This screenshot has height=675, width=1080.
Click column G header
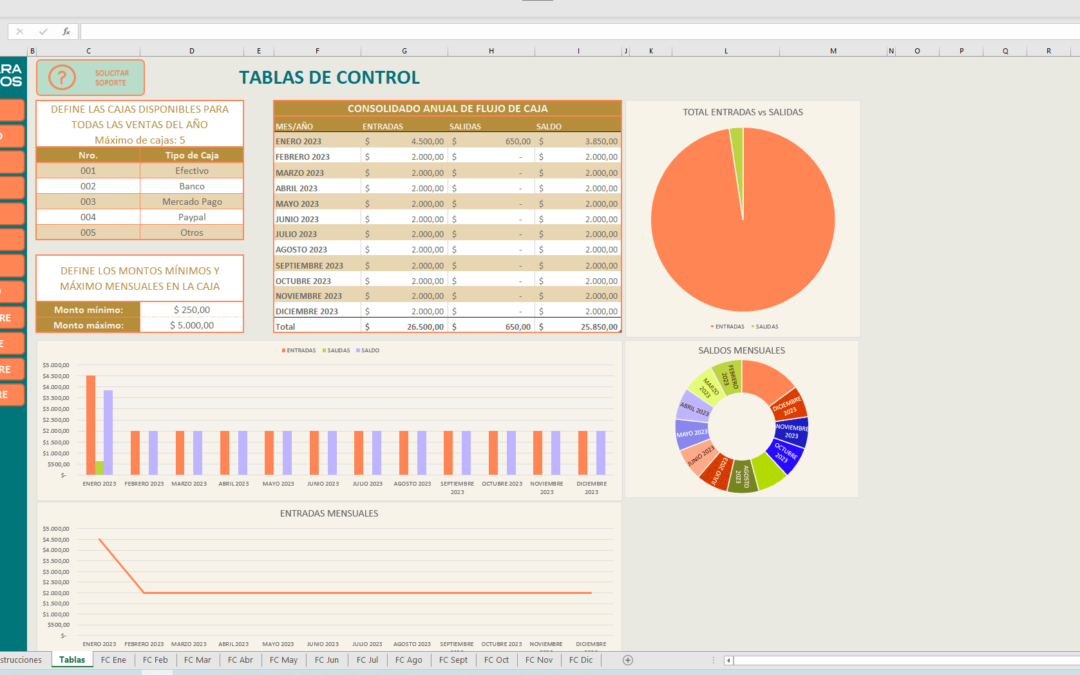tap(404, 50)
